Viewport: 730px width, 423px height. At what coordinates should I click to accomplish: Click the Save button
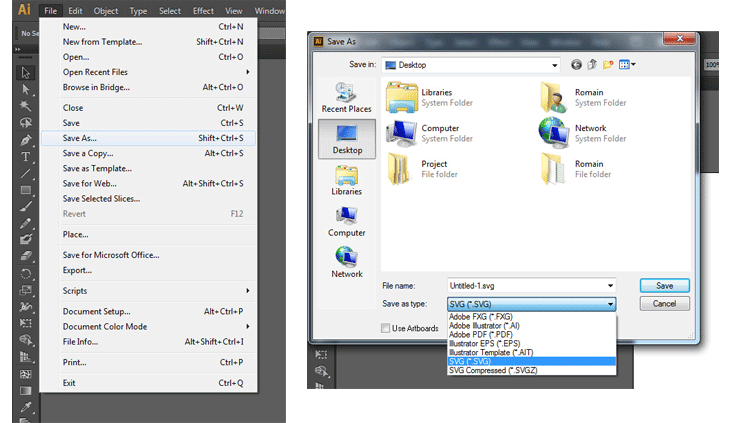664,286
